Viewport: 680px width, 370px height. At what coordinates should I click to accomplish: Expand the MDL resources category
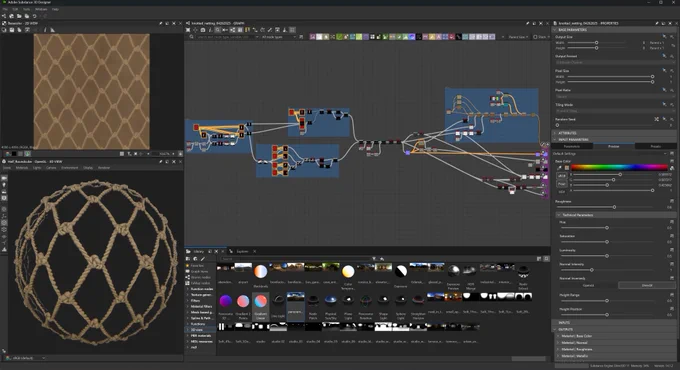(202, 341)
